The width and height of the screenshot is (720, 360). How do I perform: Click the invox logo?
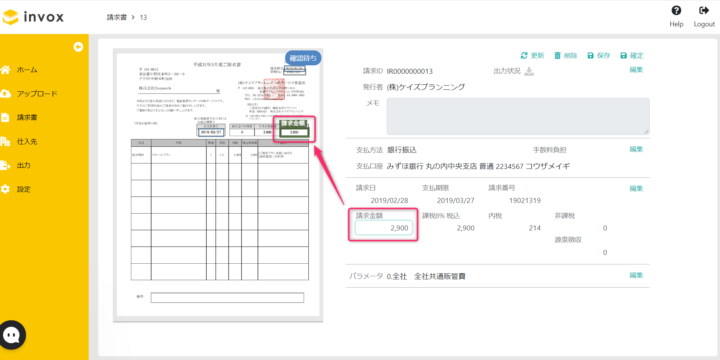click(33, 17)
